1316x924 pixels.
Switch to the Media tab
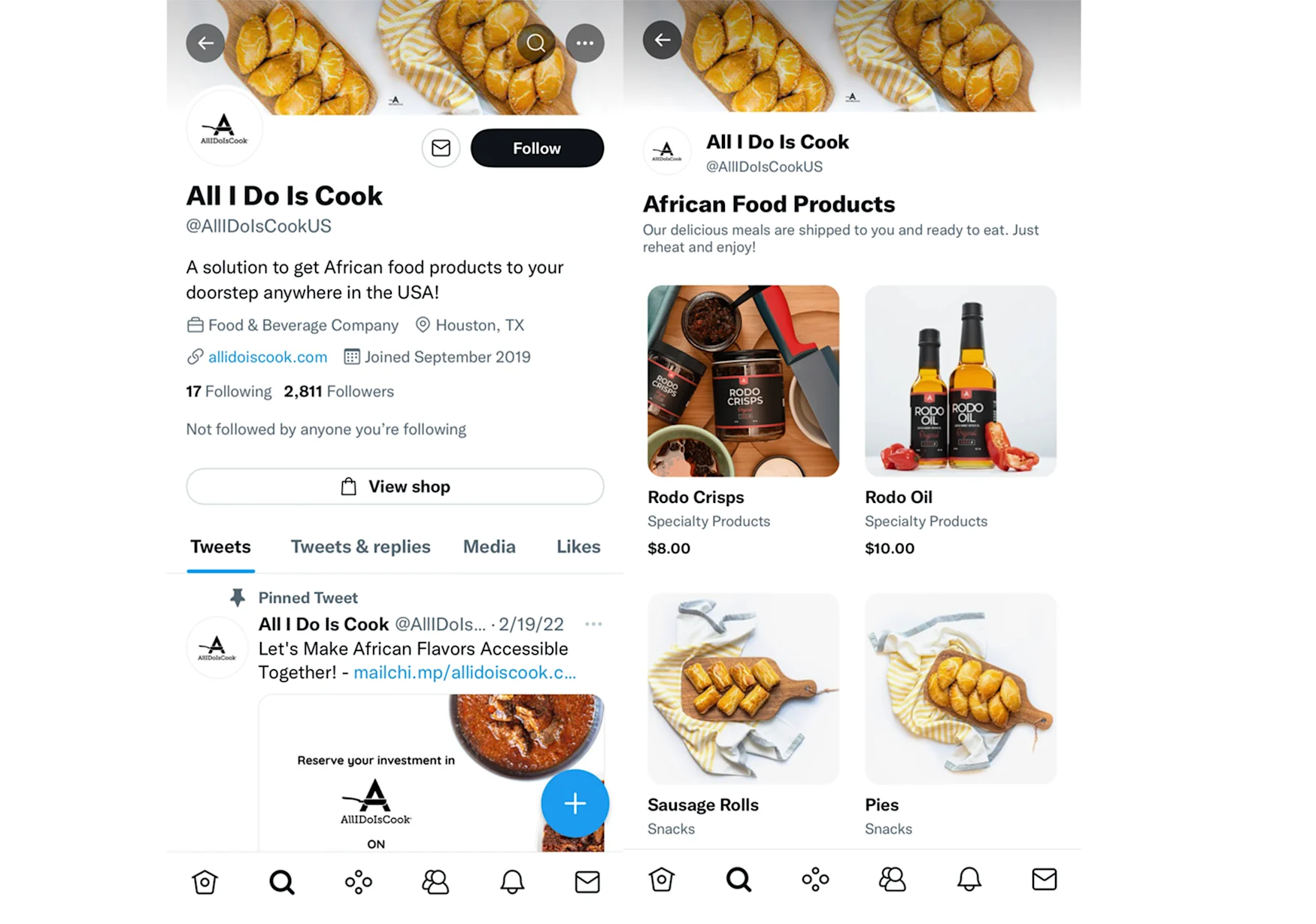[489, 547]
